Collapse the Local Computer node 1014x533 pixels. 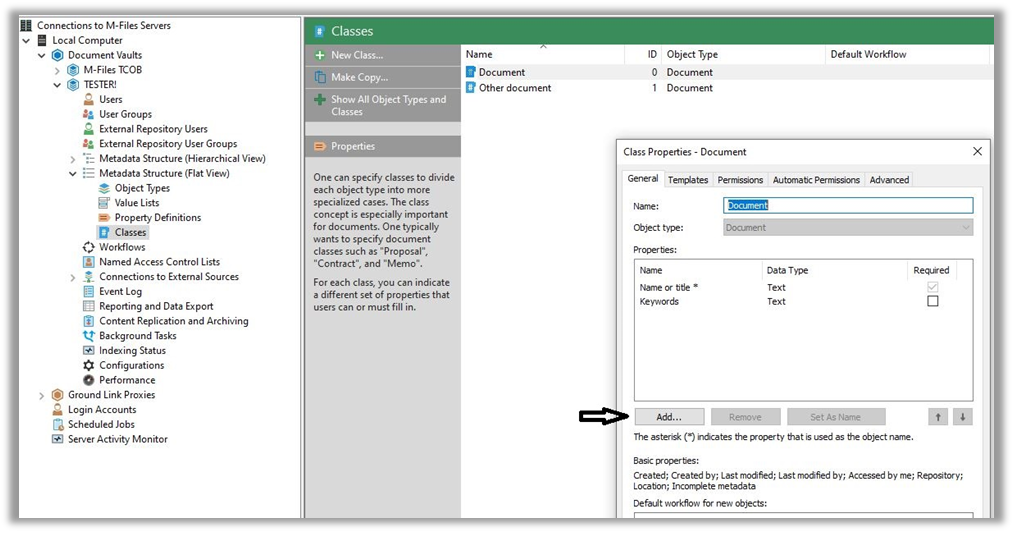[x=26, y=41]
